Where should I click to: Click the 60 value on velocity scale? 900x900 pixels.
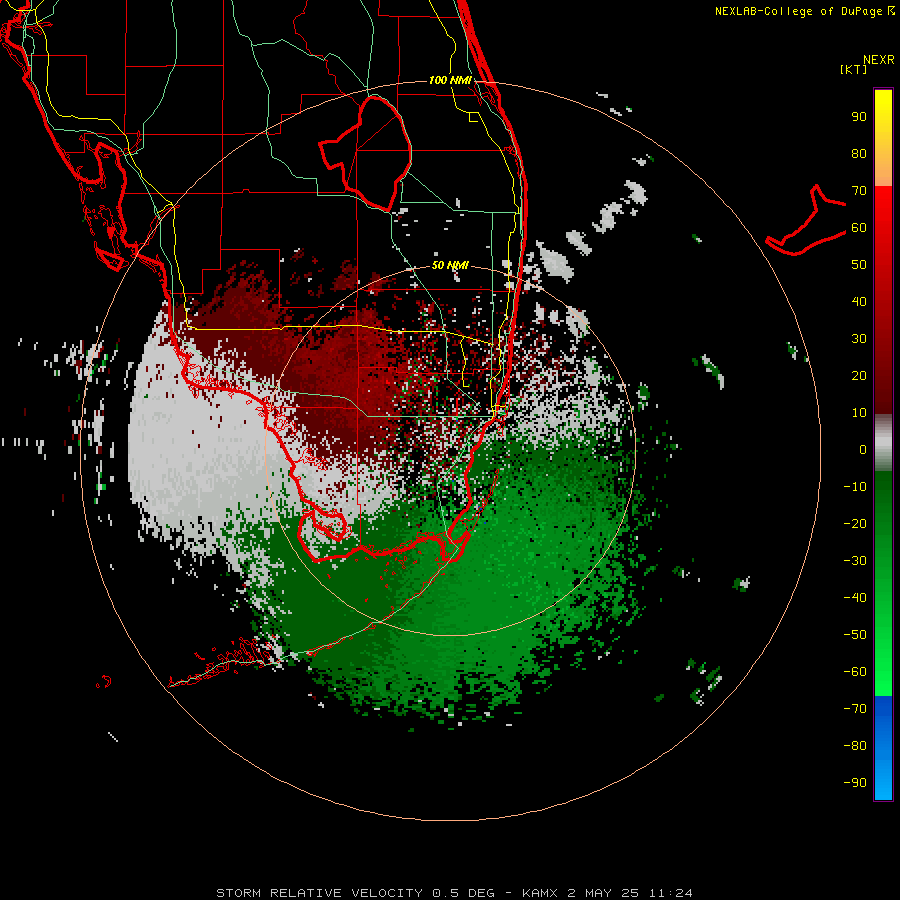(x=859, y=228)
